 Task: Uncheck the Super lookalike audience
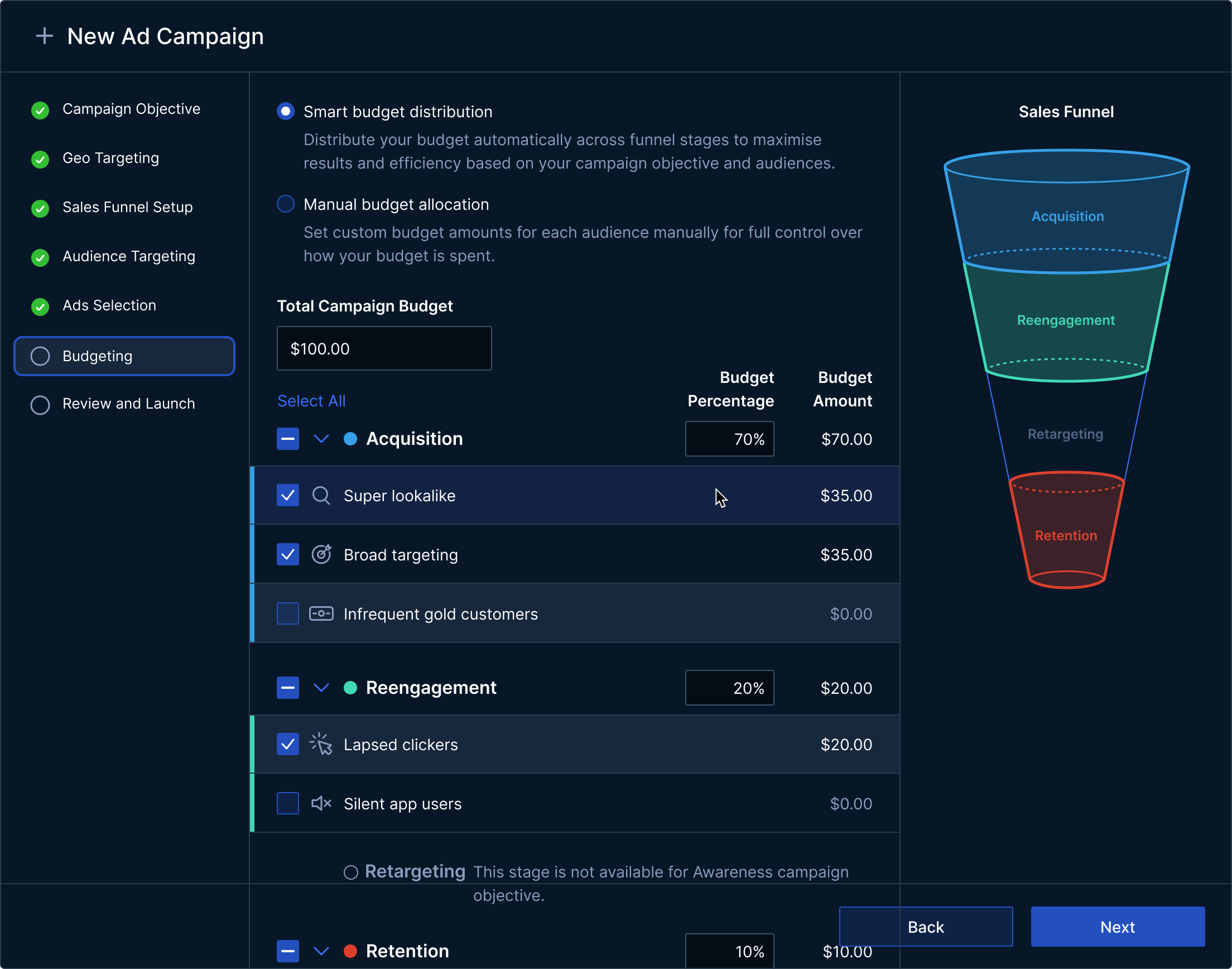[x=287, y=495]
